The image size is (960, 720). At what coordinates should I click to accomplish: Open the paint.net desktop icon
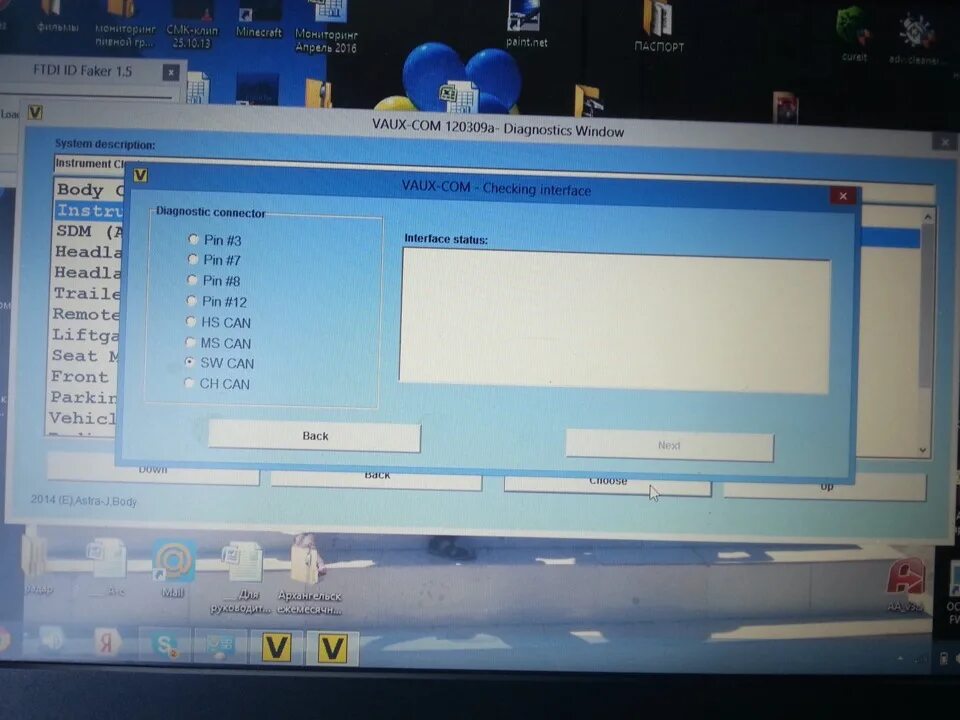526,24
